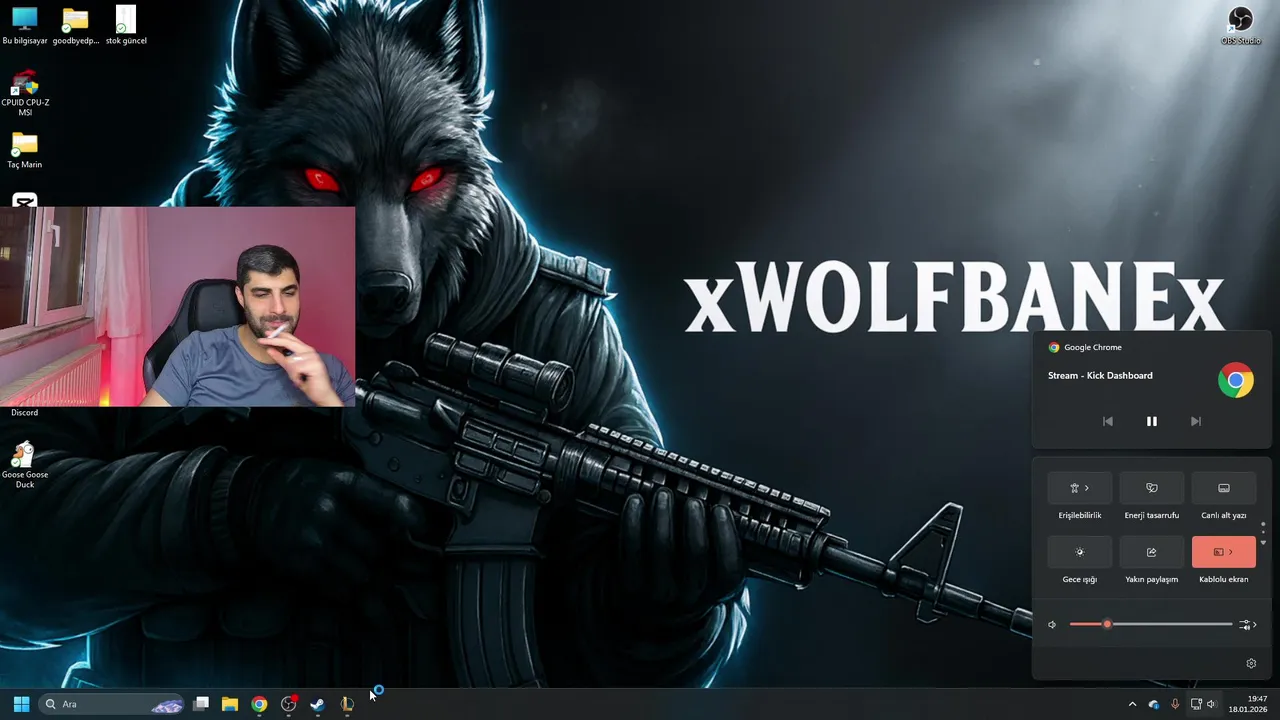
Task: Pause the Stream - Kick Dashboard media
Action: [x=1151, y=421]
